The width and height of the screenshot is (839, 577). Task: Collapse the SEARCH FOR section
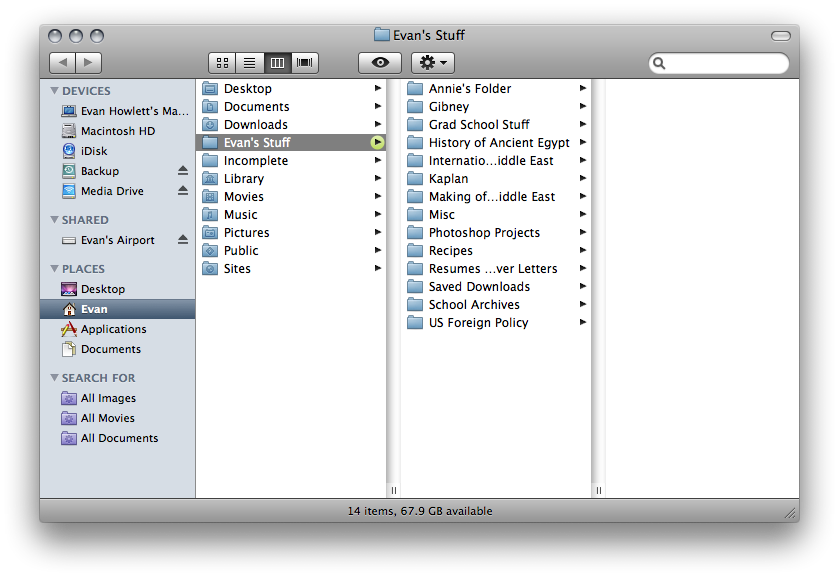pos(54,377)
